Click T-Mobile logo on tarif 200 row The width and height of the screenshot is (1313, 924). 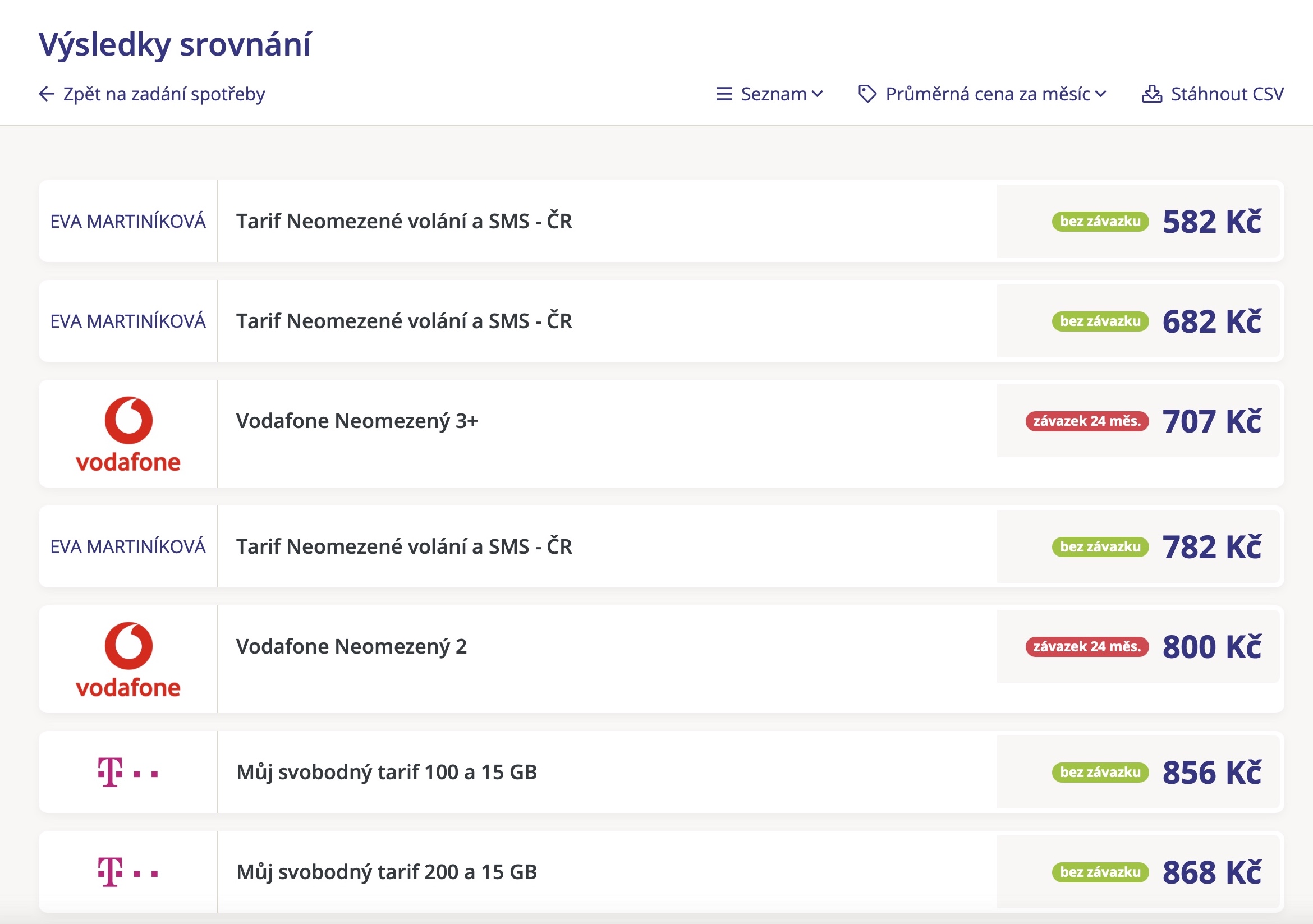(128, 872)
